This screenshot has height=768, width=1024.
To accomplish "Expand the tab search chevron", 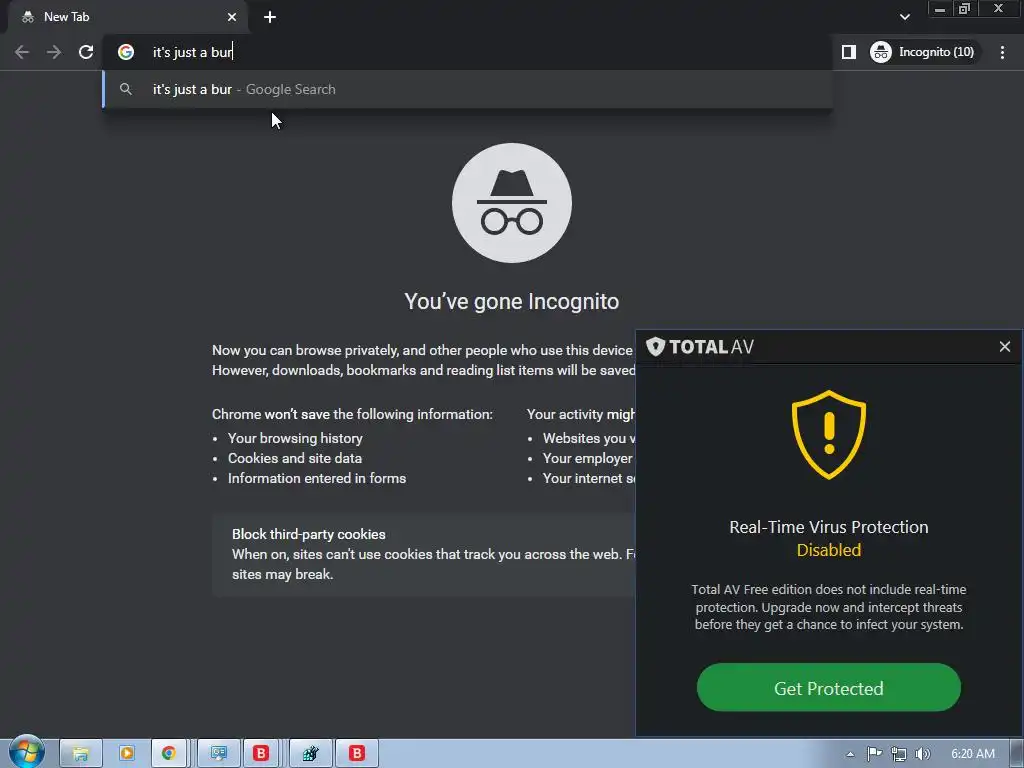I will point(904,17).
